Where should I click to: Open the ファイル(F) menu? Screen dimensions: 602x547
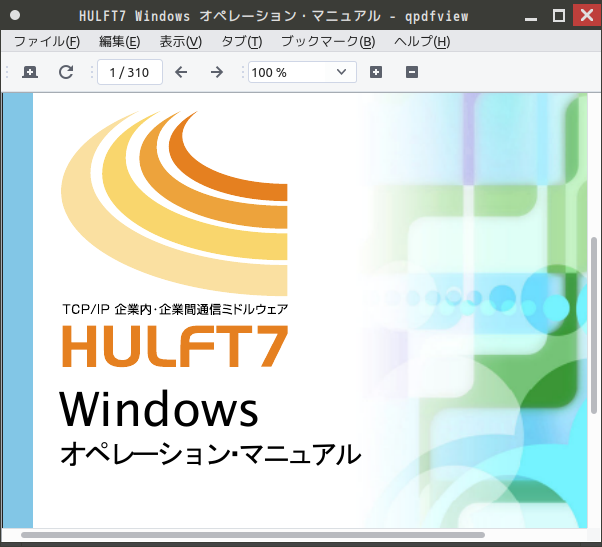point(47,41)
